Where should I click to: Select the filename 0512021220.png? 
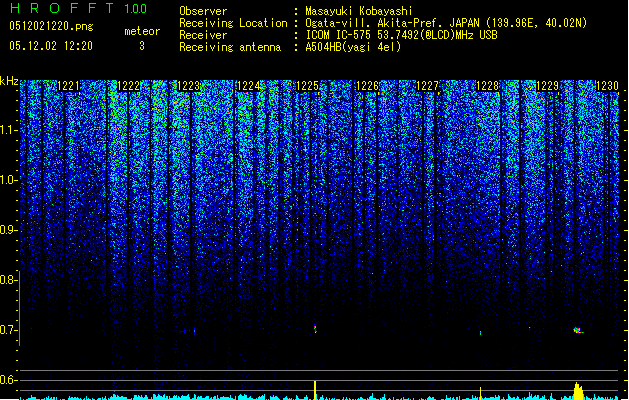coord(51,26)
